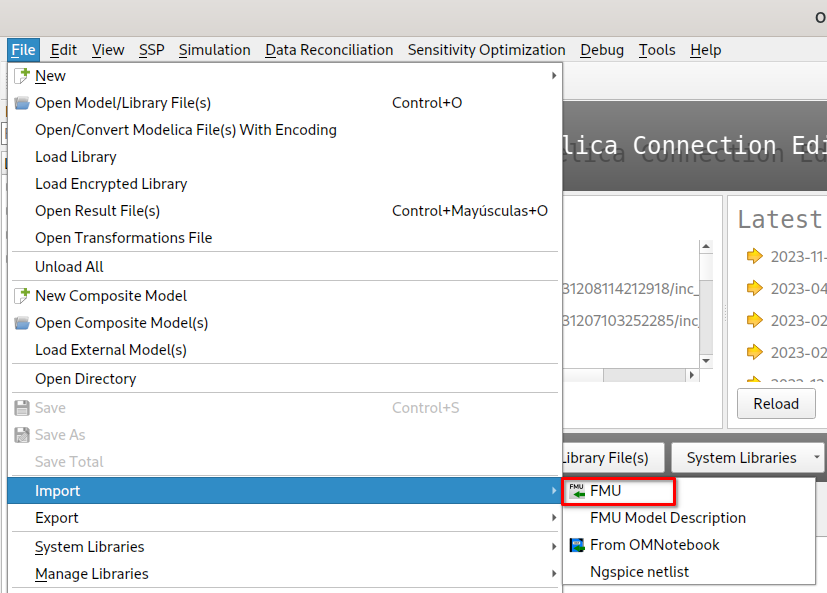827x593 pixels.
Task: Click the Open Model/Library File(s) folder icon
Action: coord(22,102)
